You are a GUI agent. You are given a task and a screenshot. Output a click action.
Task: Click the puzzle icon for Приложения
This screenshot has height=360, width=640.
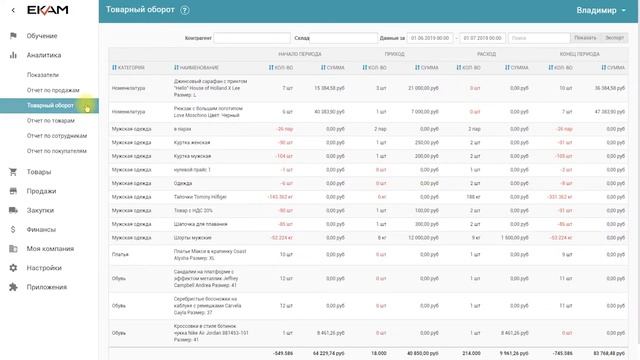pos(13,287)
